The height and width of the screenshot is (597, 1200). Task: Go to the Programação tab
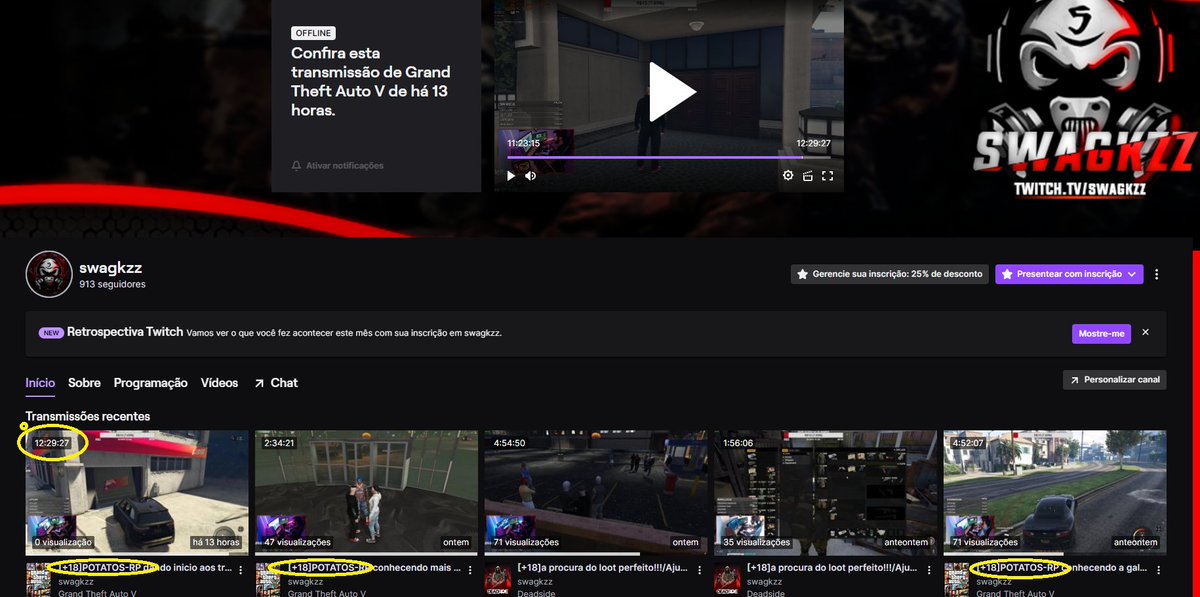point(151,383)
